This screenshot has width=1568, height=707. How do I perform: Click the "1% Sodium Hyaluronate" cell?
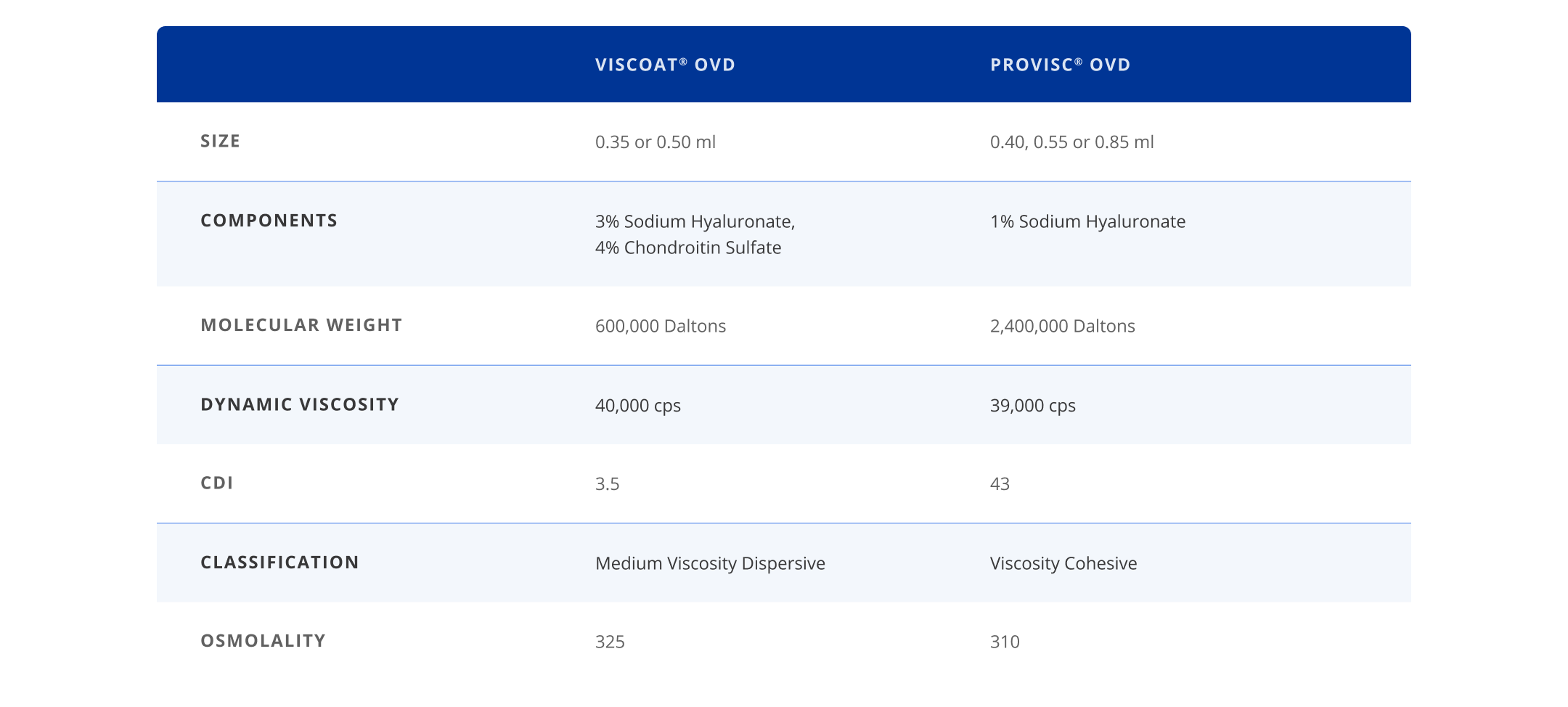click(1087, 222)
